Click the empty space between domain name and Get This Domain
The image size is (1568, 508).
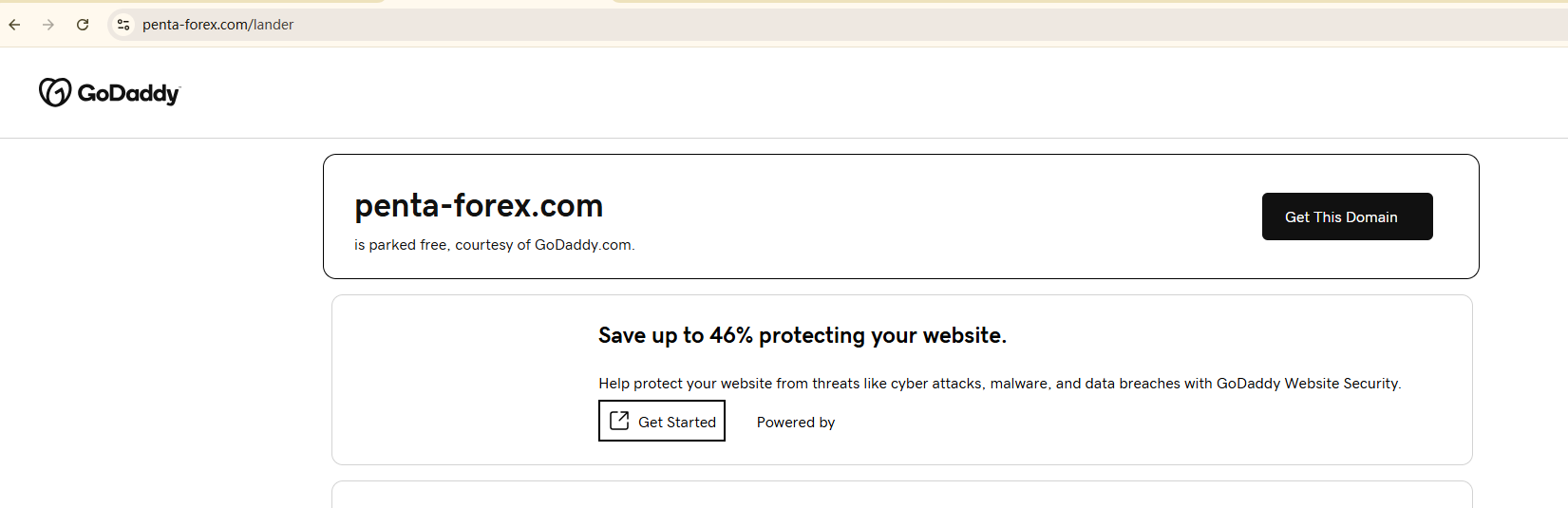[931, 216]
